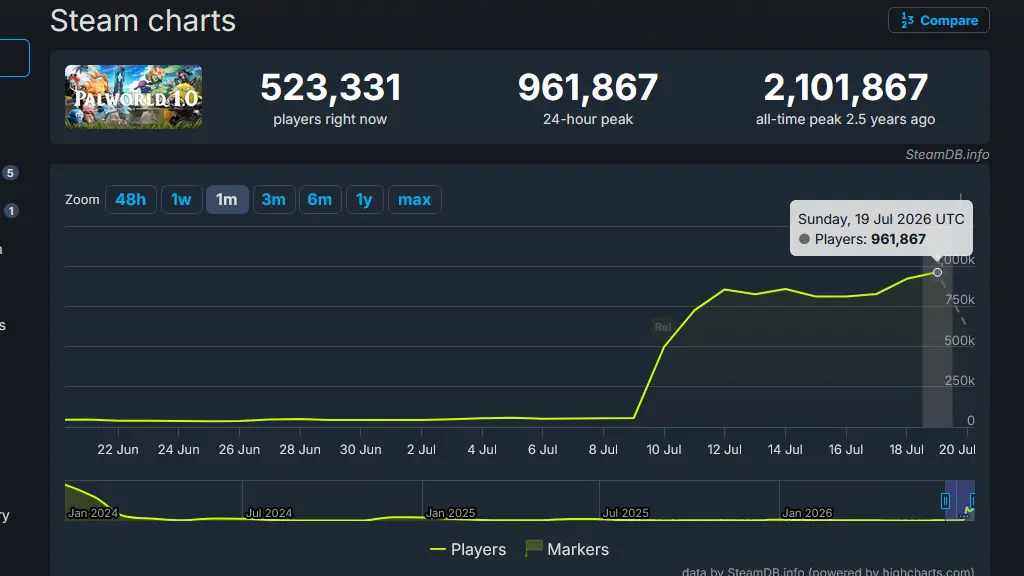Grab the left navigator range handle
The image size is (1024, 576).
[x=945, y=501]
